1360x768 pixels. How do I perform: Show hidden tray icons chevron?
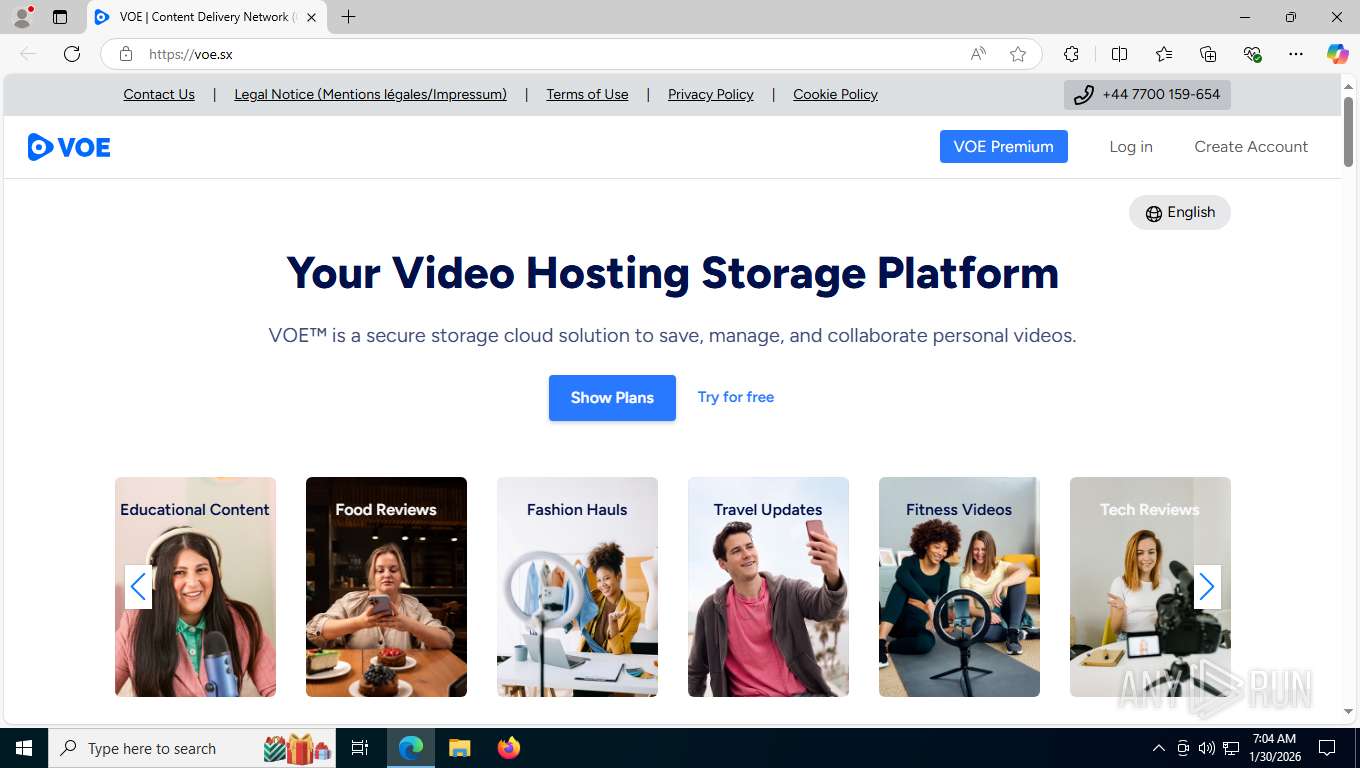click(1159, 748)
